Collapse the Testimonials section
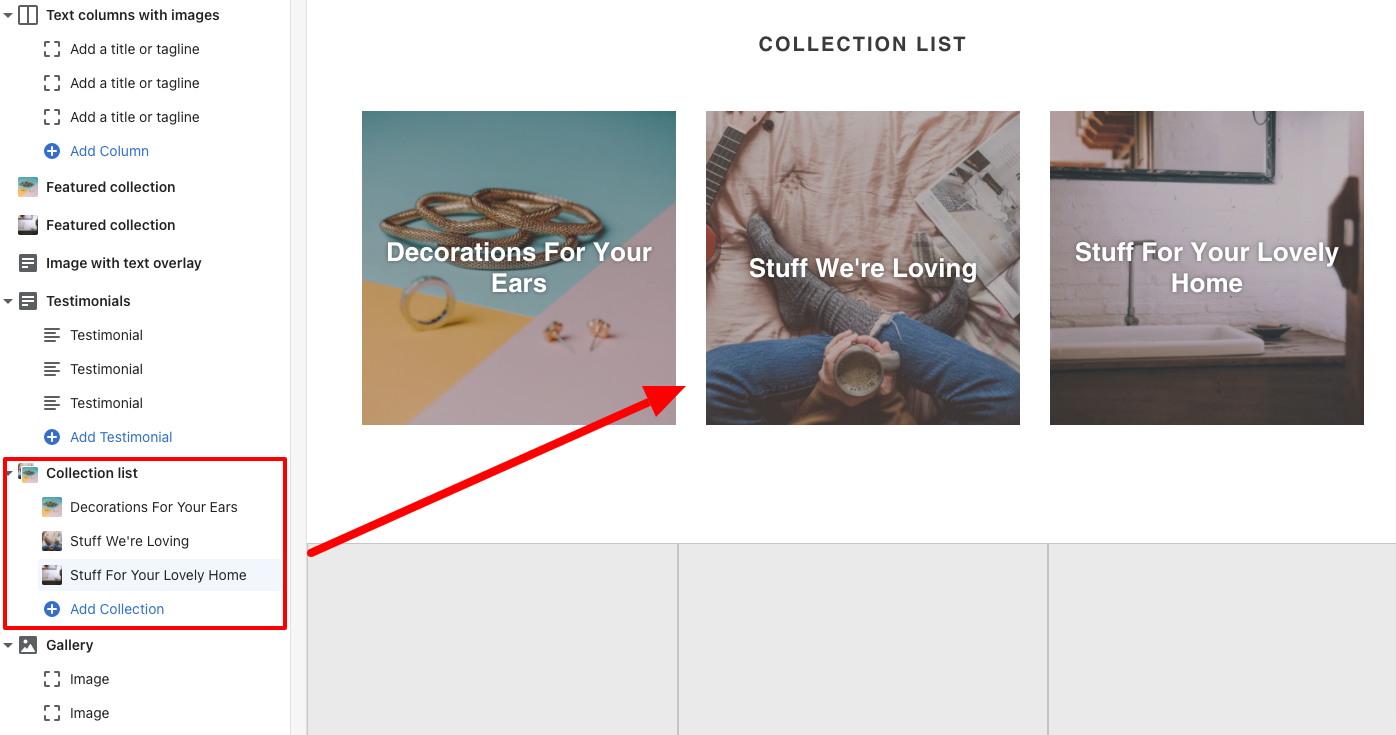 [8, 301]
